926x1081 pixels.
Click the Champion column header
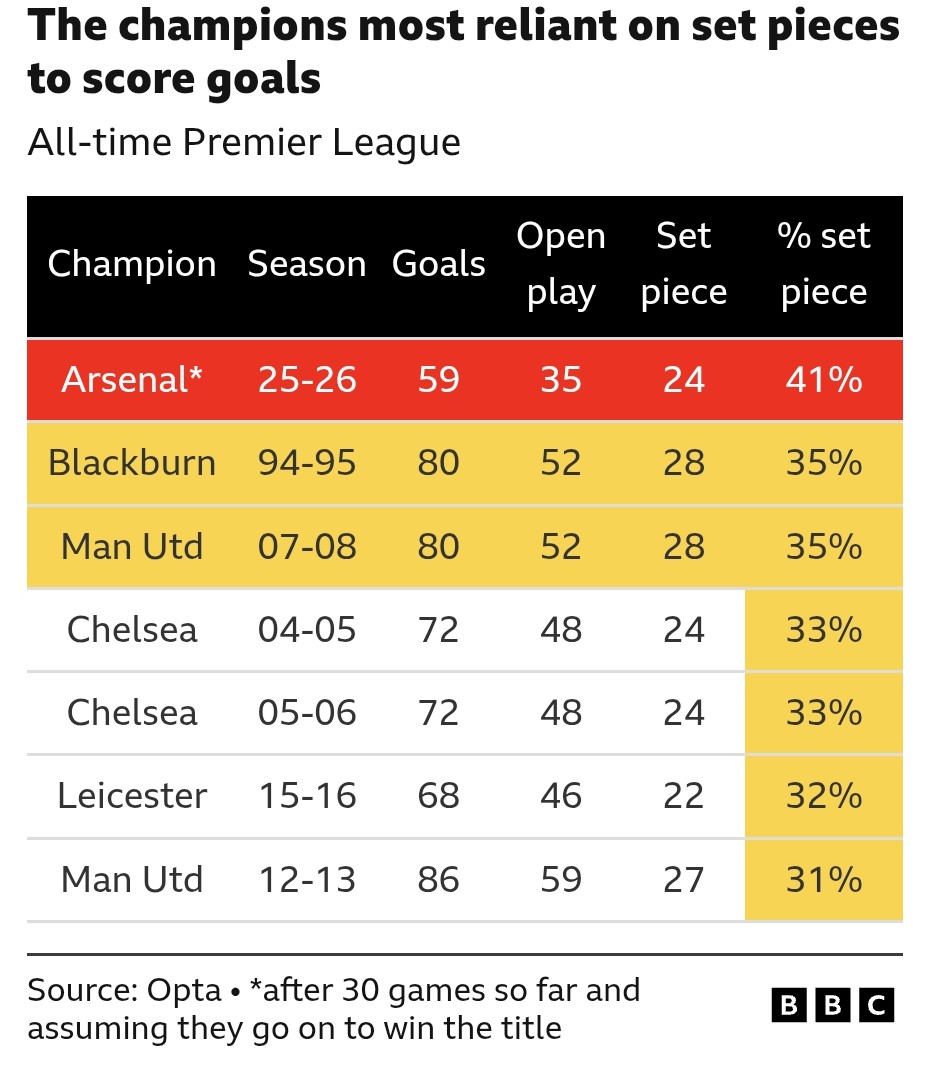coord(132,264)
